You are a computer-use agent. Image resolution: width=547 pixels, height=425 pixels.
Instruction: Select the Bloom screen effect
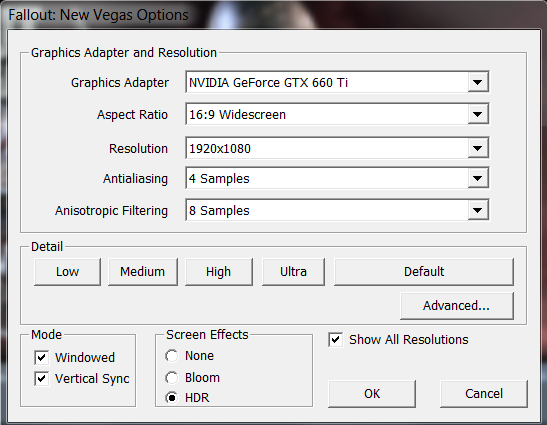[x=172, y=378]
